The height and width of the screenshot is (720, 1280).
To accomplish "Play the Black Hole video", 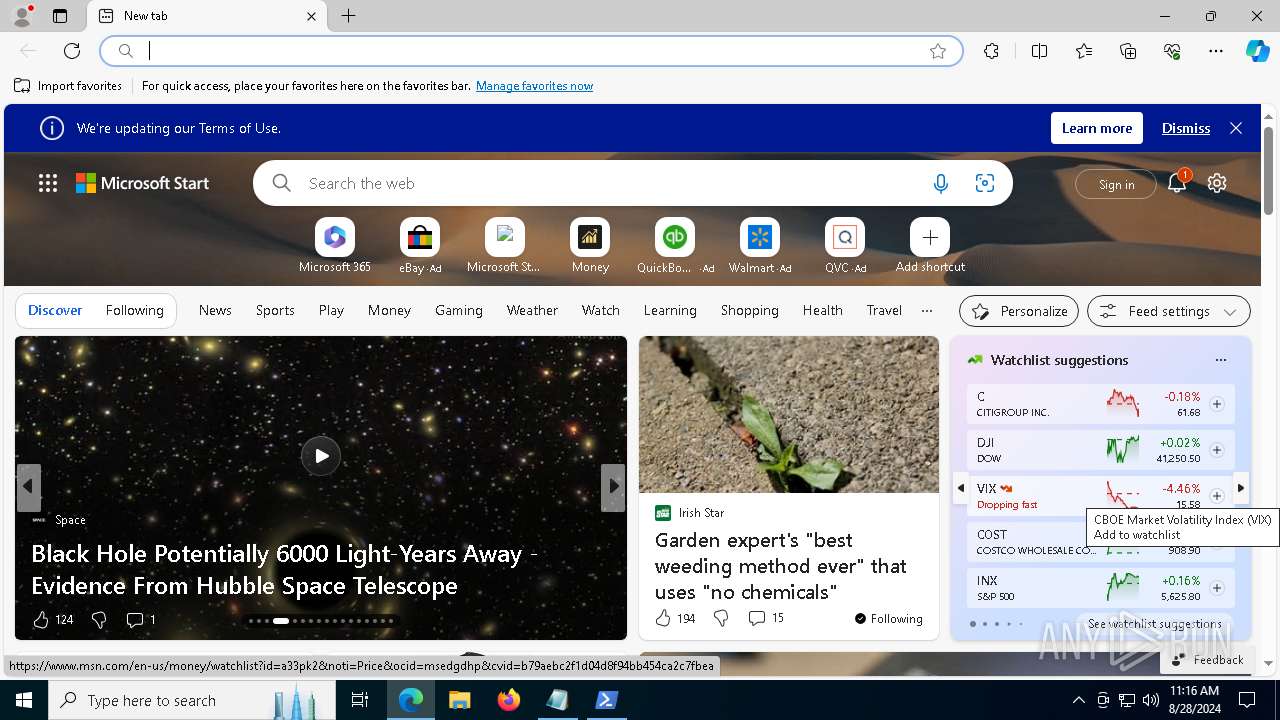I will pyautogui.click(x=321, y=456).
